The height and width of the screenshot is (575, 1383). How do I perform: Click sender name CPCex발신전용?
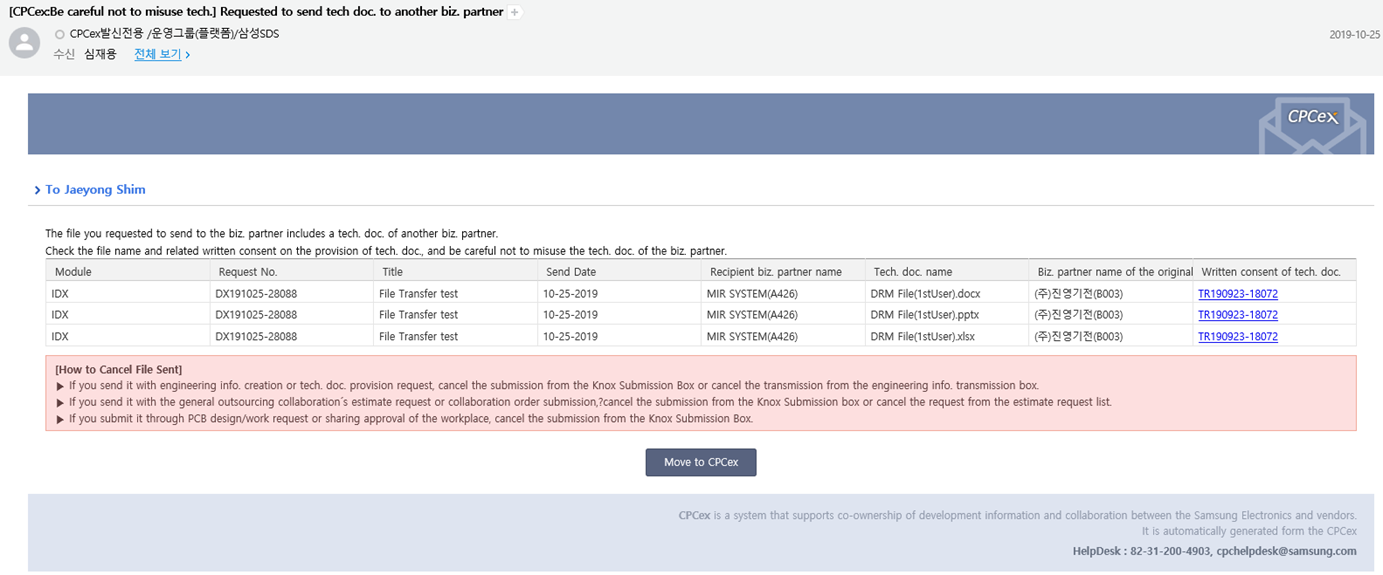click(107, 34)
